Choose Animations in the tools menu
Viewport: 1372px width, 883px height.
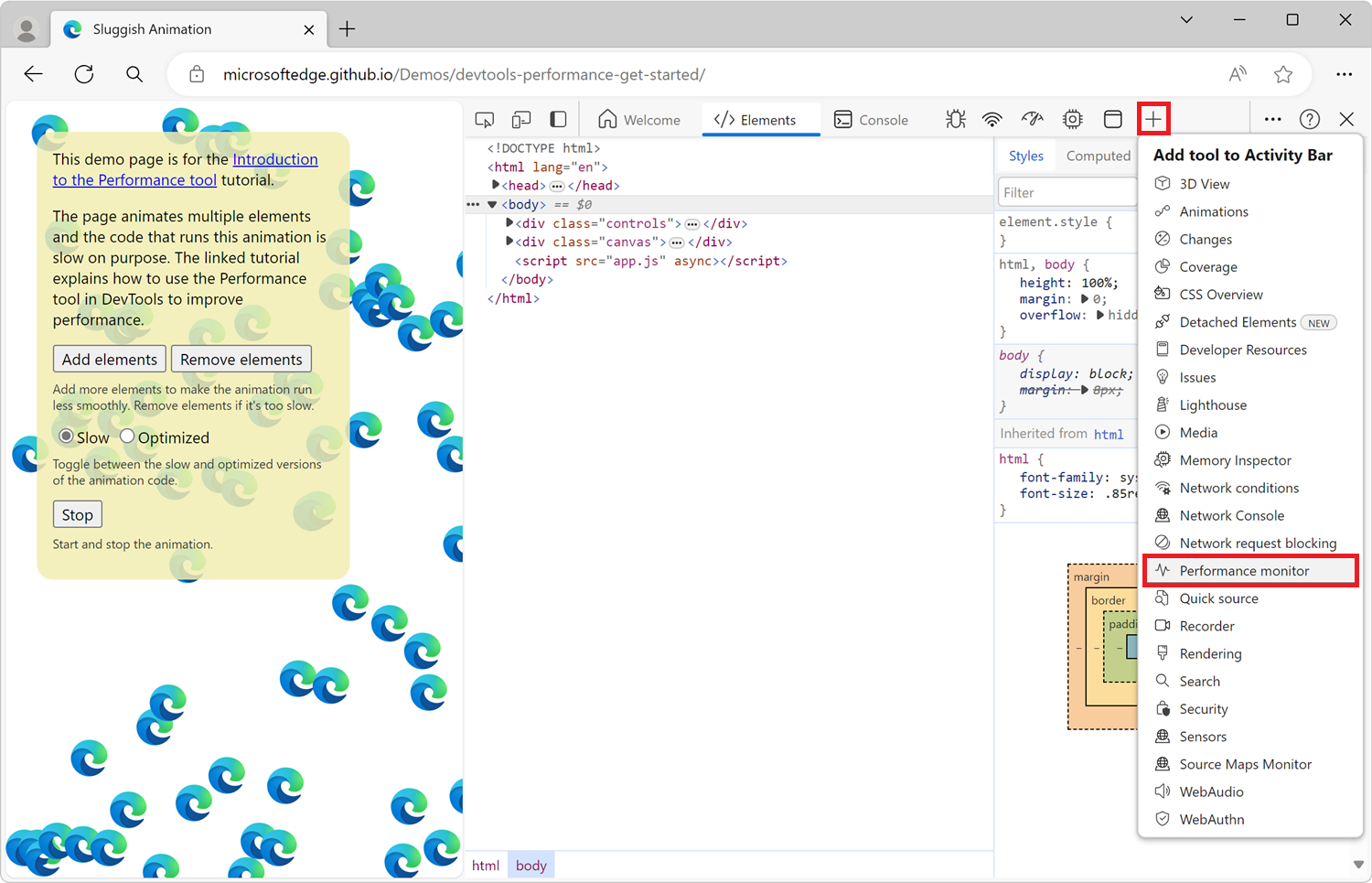pos(1250,211)
